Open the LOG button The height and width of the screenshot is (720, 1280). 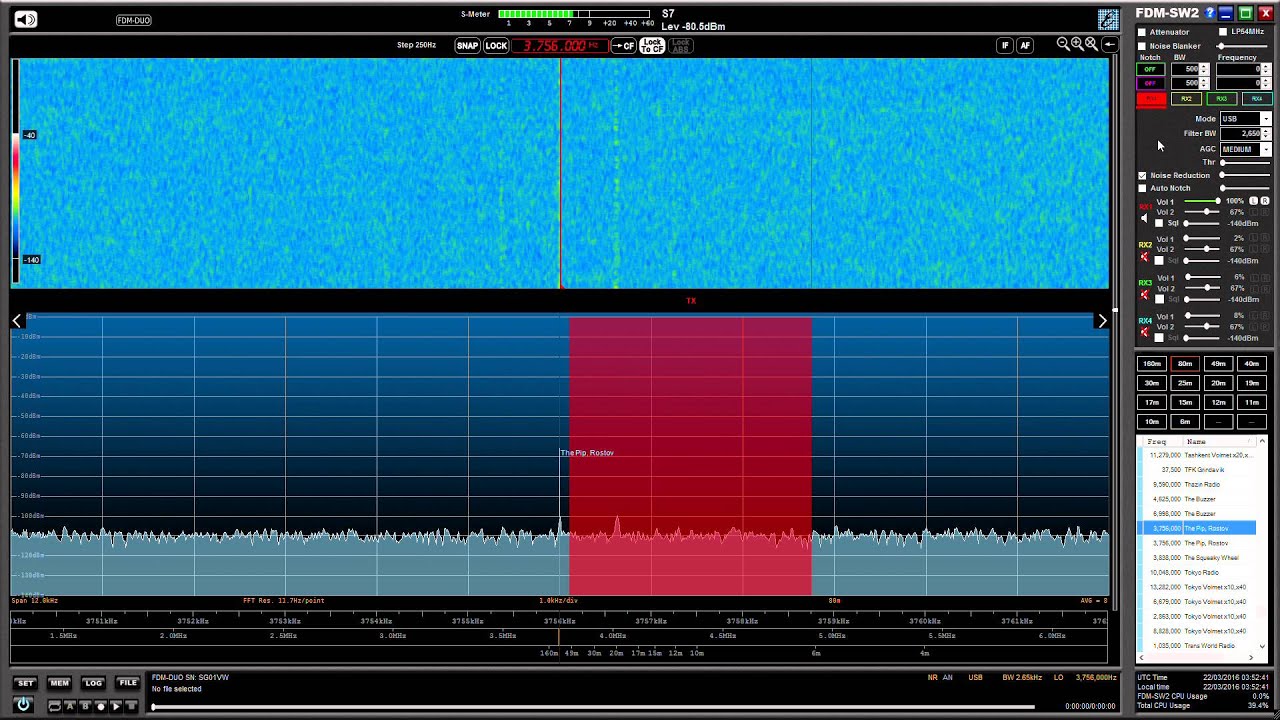[x=93, y=683]
